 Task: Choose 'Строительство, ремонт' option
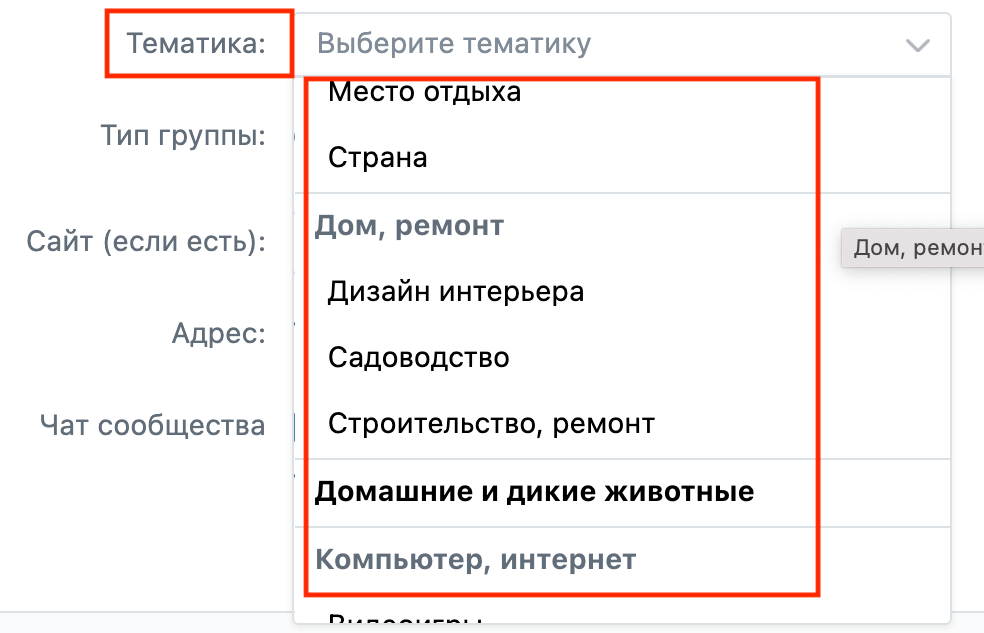coord(491,424)
